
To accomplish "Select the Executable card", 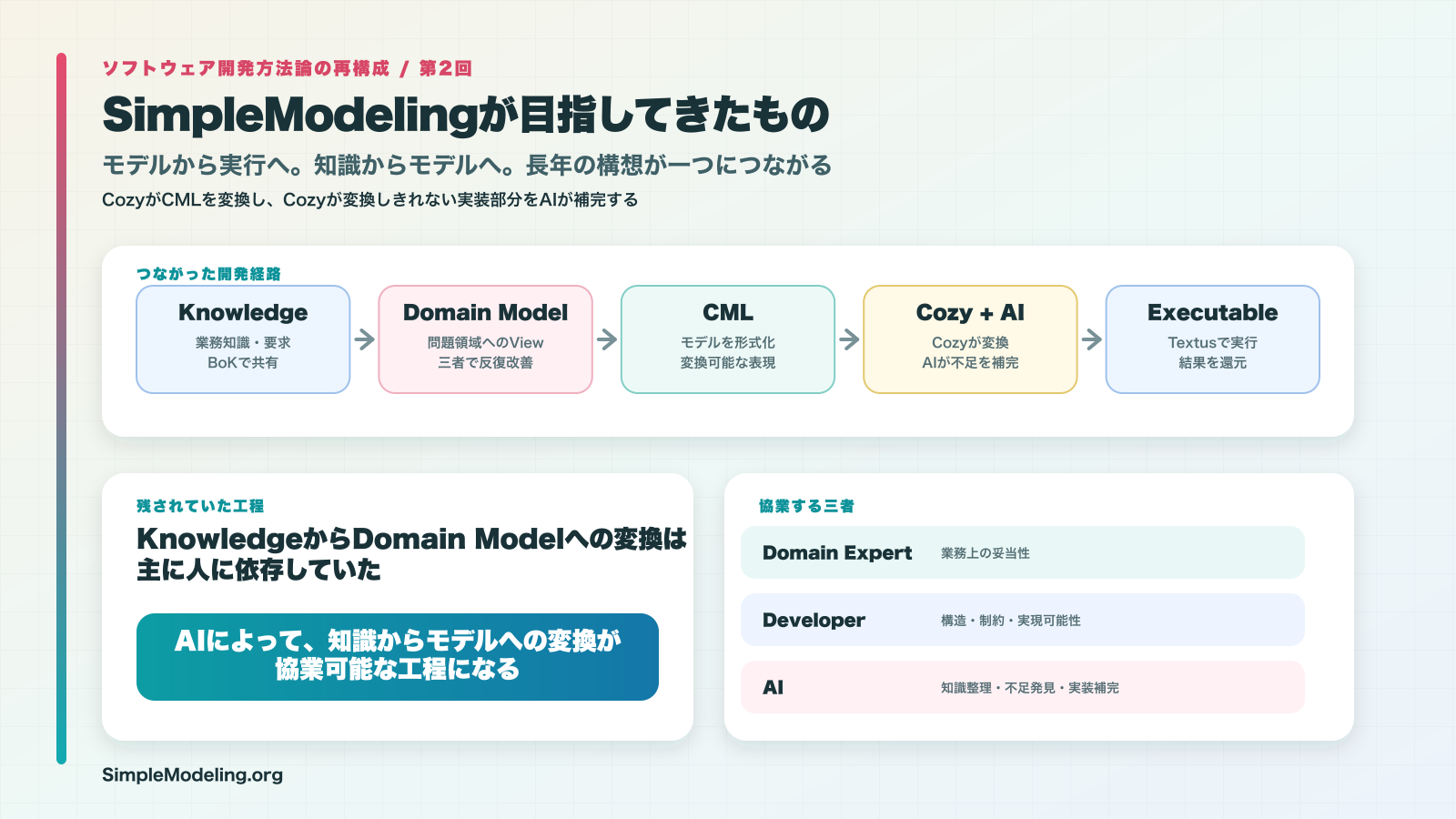I will pyautogui.click(x=1213, y=339).
